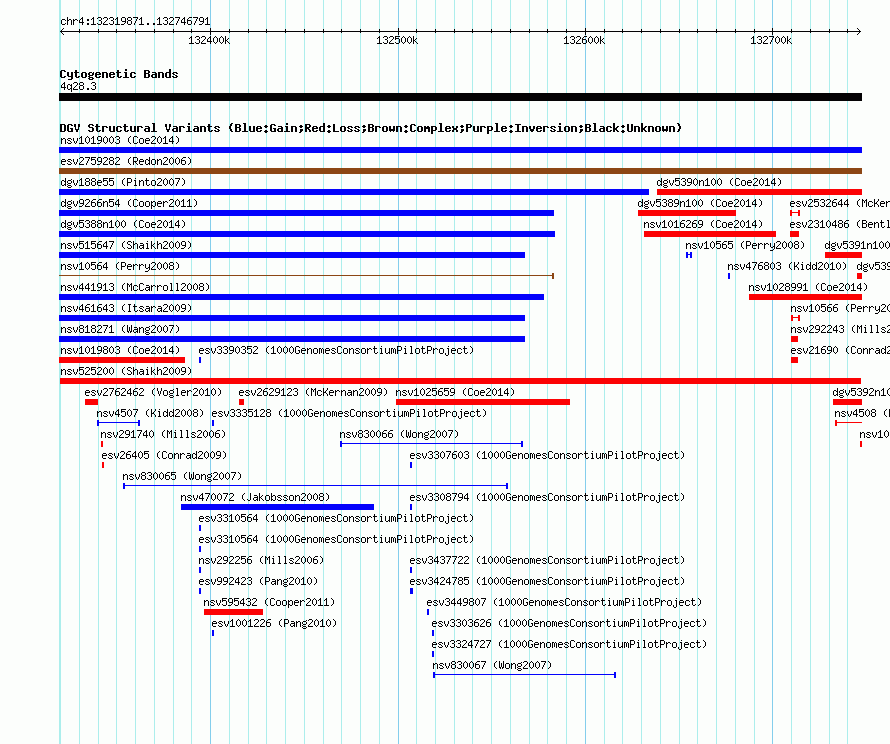Select nsv1019803 (Coe2014) label

[120, 350]
